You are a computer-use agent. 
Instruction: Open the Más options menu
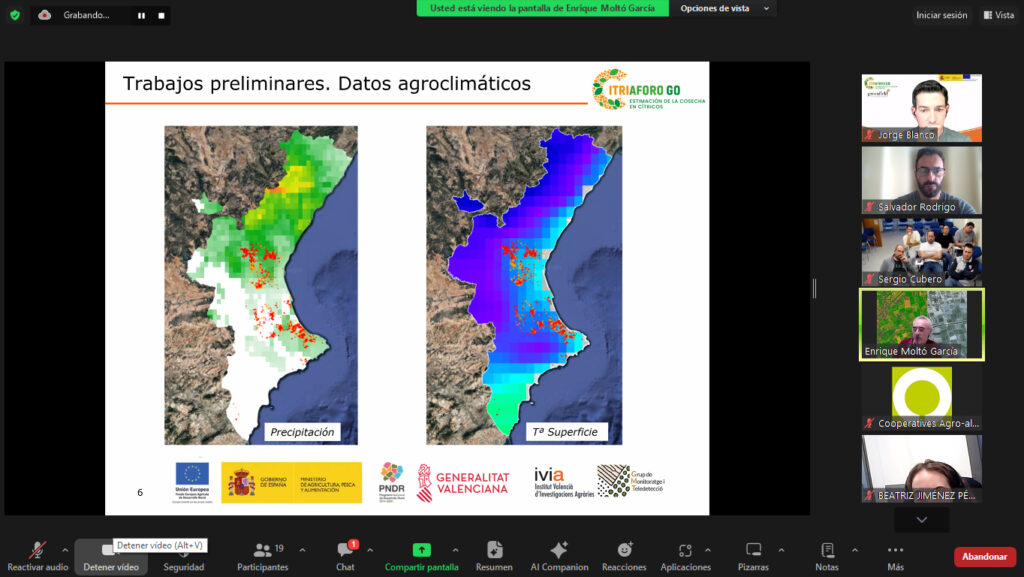[895, 557]
